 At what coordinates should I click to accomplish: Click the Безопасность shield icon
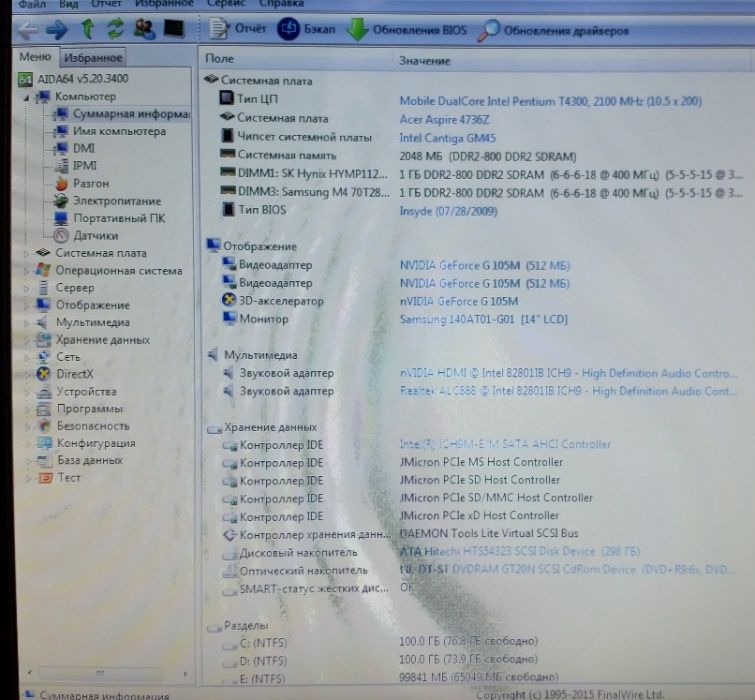click(44, 426)
